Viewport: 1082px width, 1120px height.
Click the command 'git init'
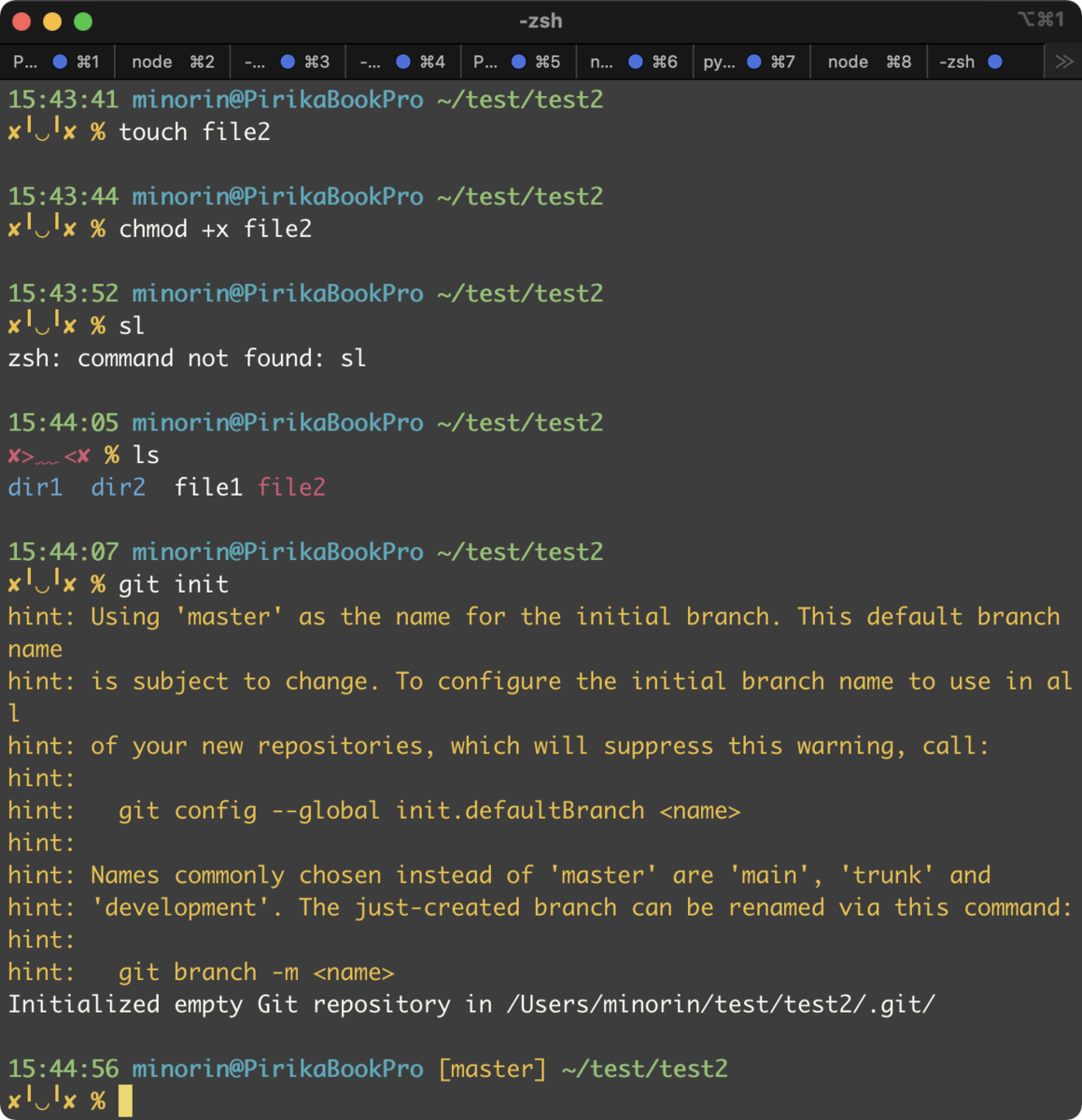(174, 584)
